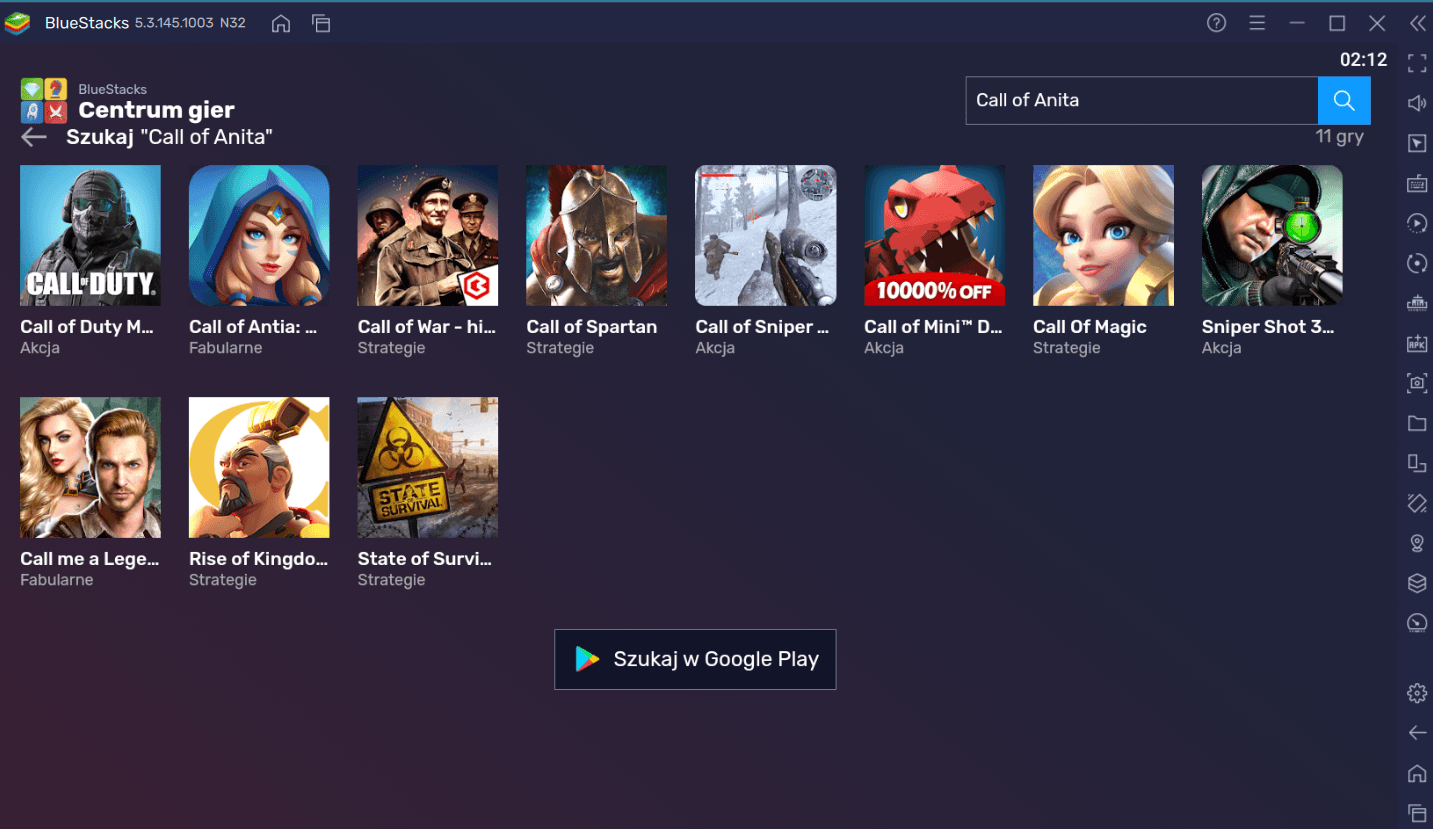The width and height of the screenshot is (1433, 829).
Task: Click the Call of War - hi... title
Action: point(427,327)
